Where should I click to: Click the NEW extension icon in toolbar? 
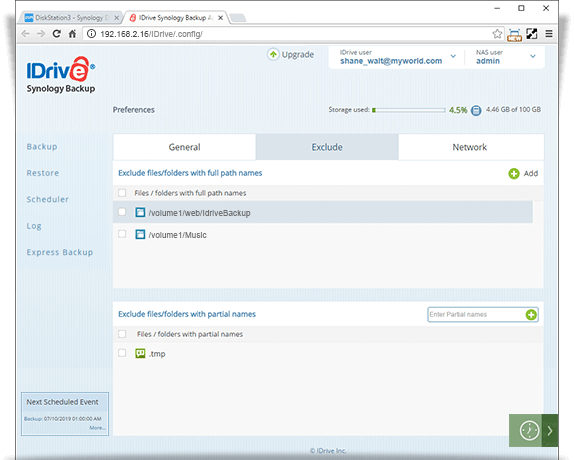click(514, 34)
